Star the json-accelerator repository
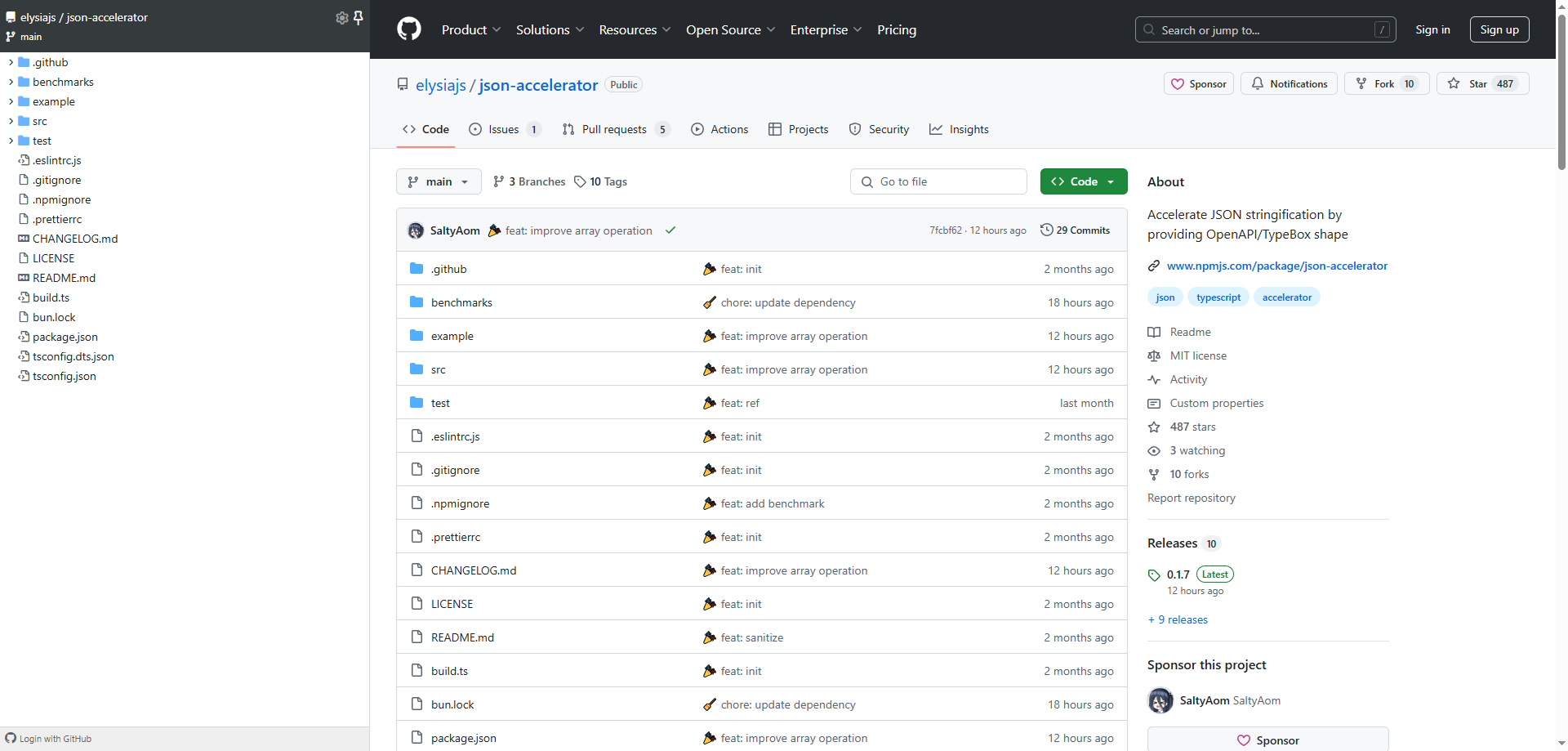1568x751 pixels. tap(1482, 83)
